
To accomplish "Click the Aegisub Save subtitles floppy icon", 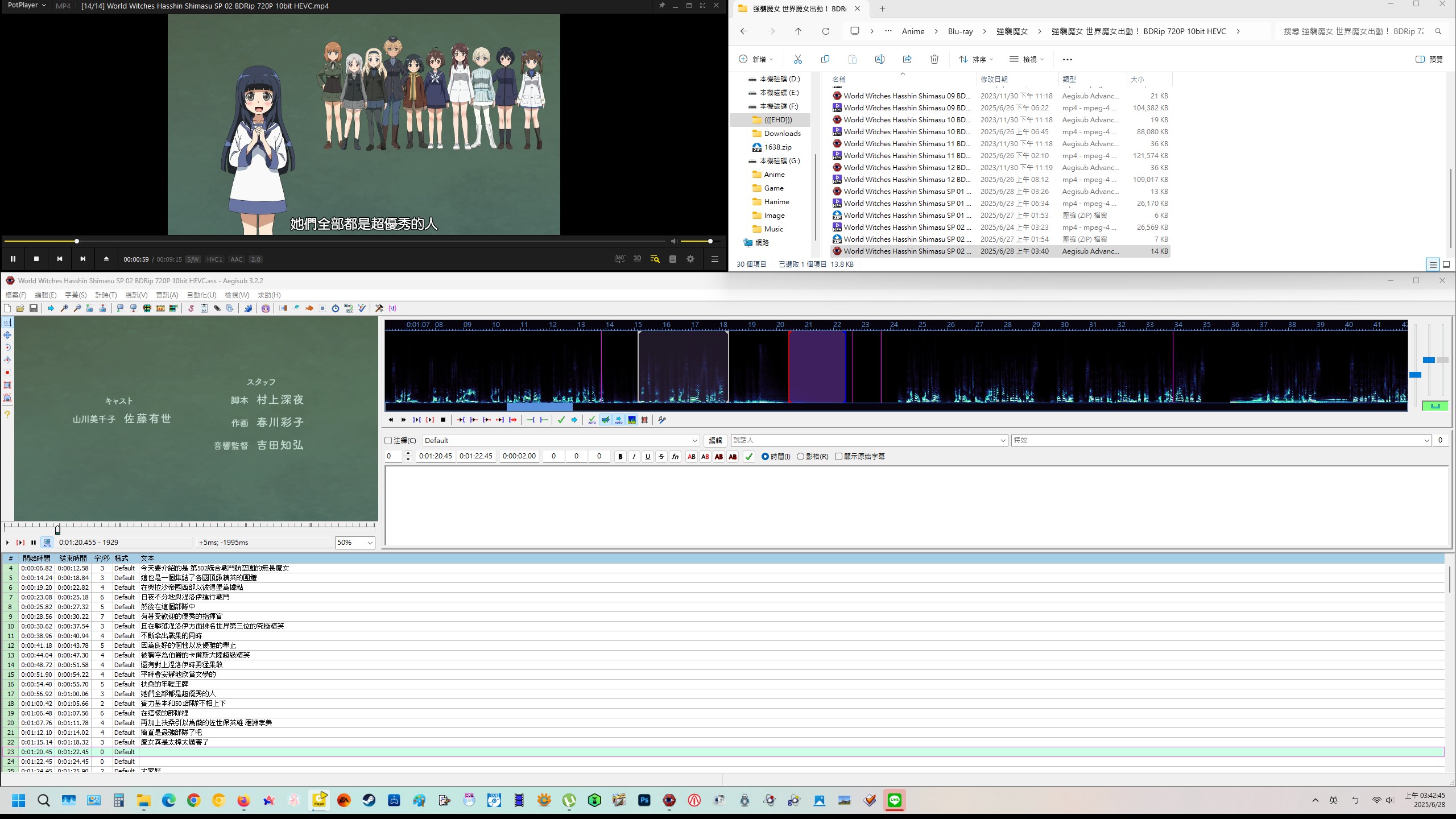I will click(x=34, y=308).
